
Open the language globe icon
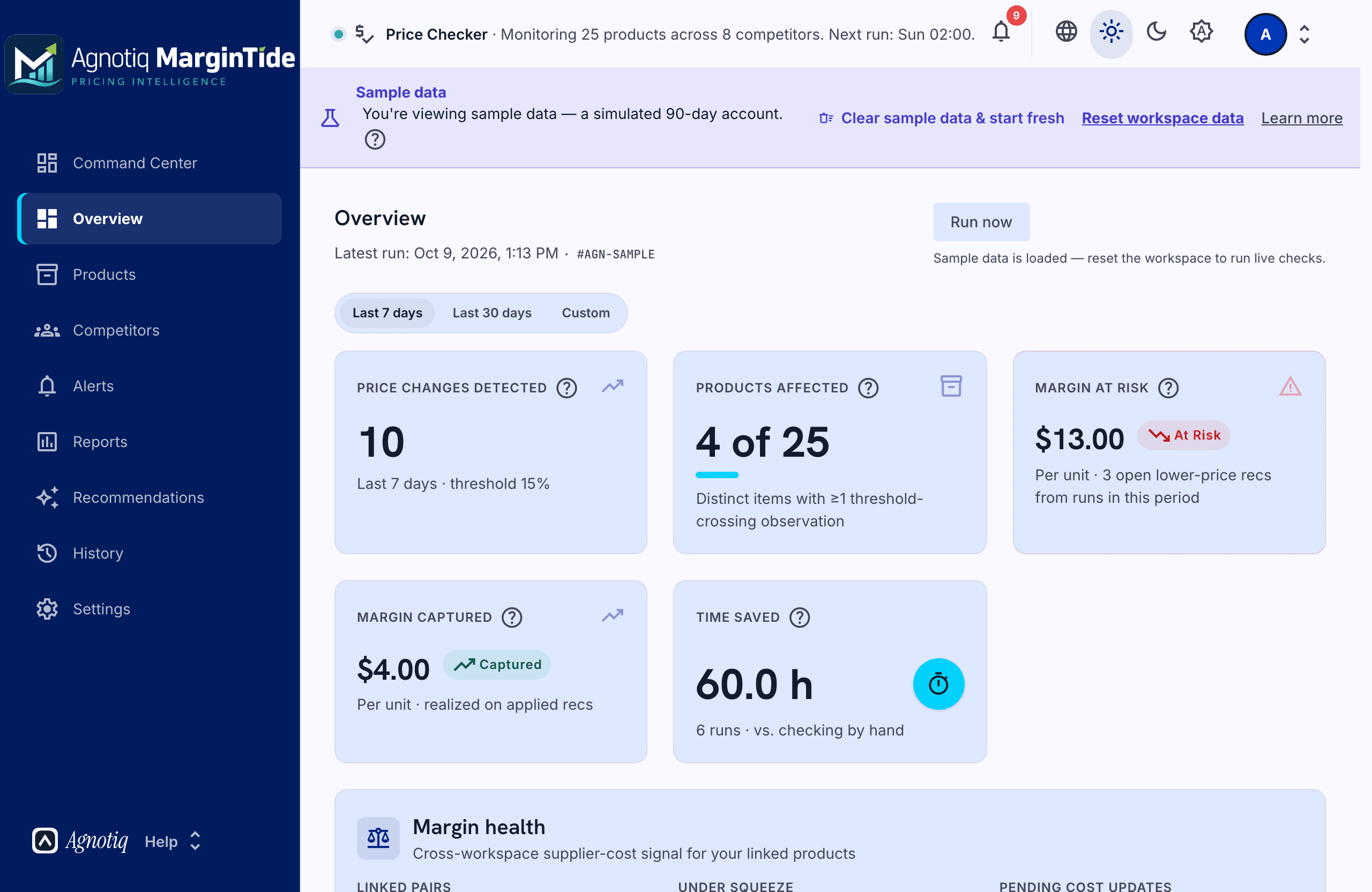tap(1066, 32)
